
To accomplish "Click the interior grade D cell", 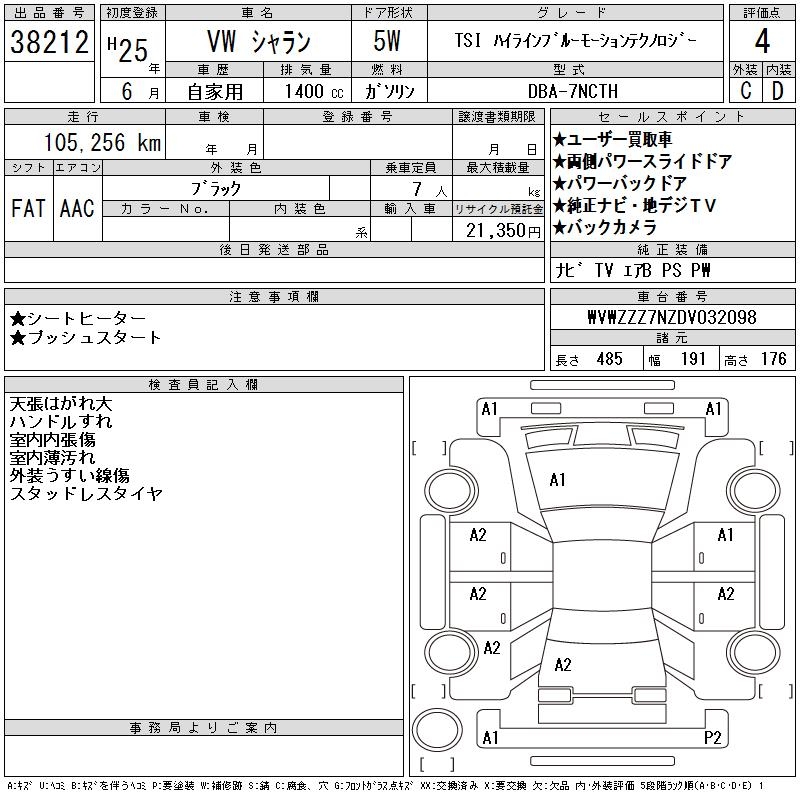I will tap(778, 91).
